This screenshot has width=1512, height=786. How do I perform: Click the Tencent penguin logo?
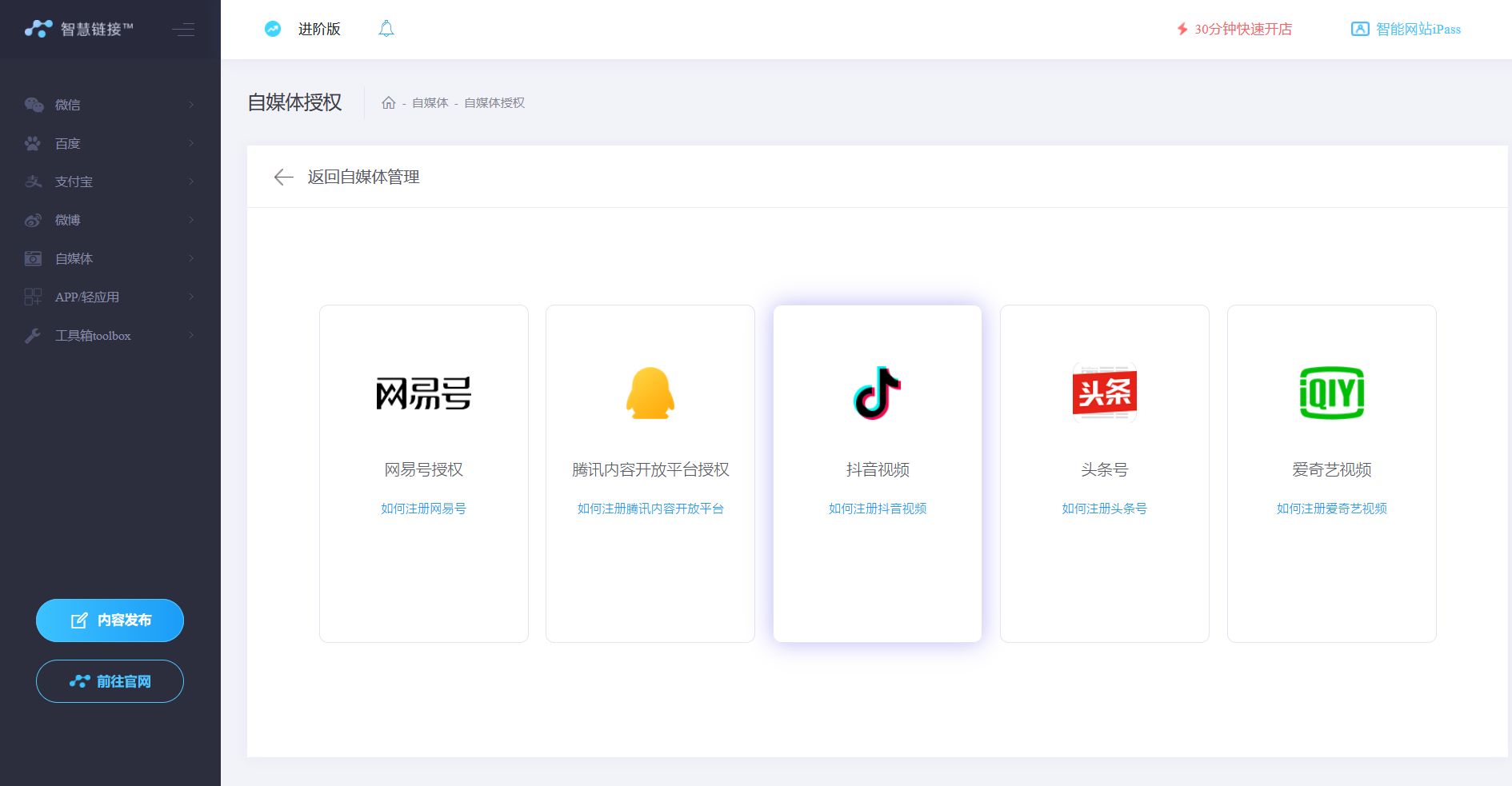coord(650,393)
